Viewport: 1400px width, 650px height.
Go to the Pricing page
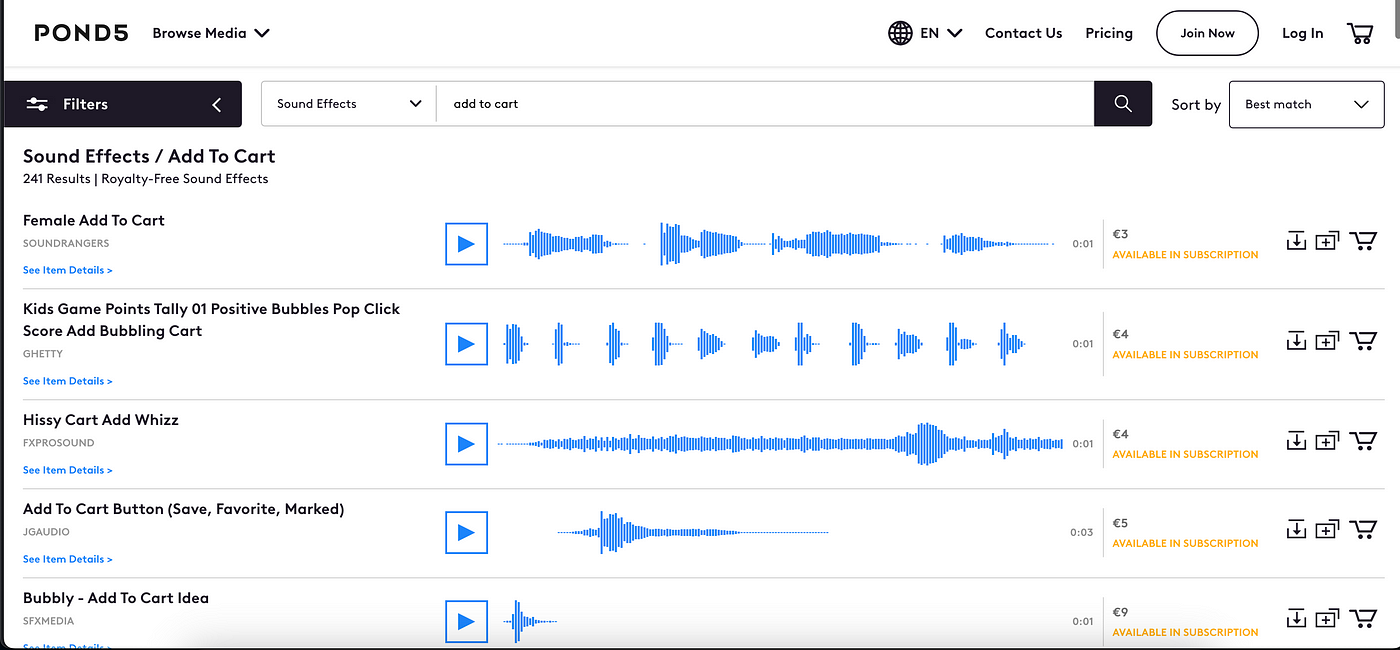point(1108,32)
